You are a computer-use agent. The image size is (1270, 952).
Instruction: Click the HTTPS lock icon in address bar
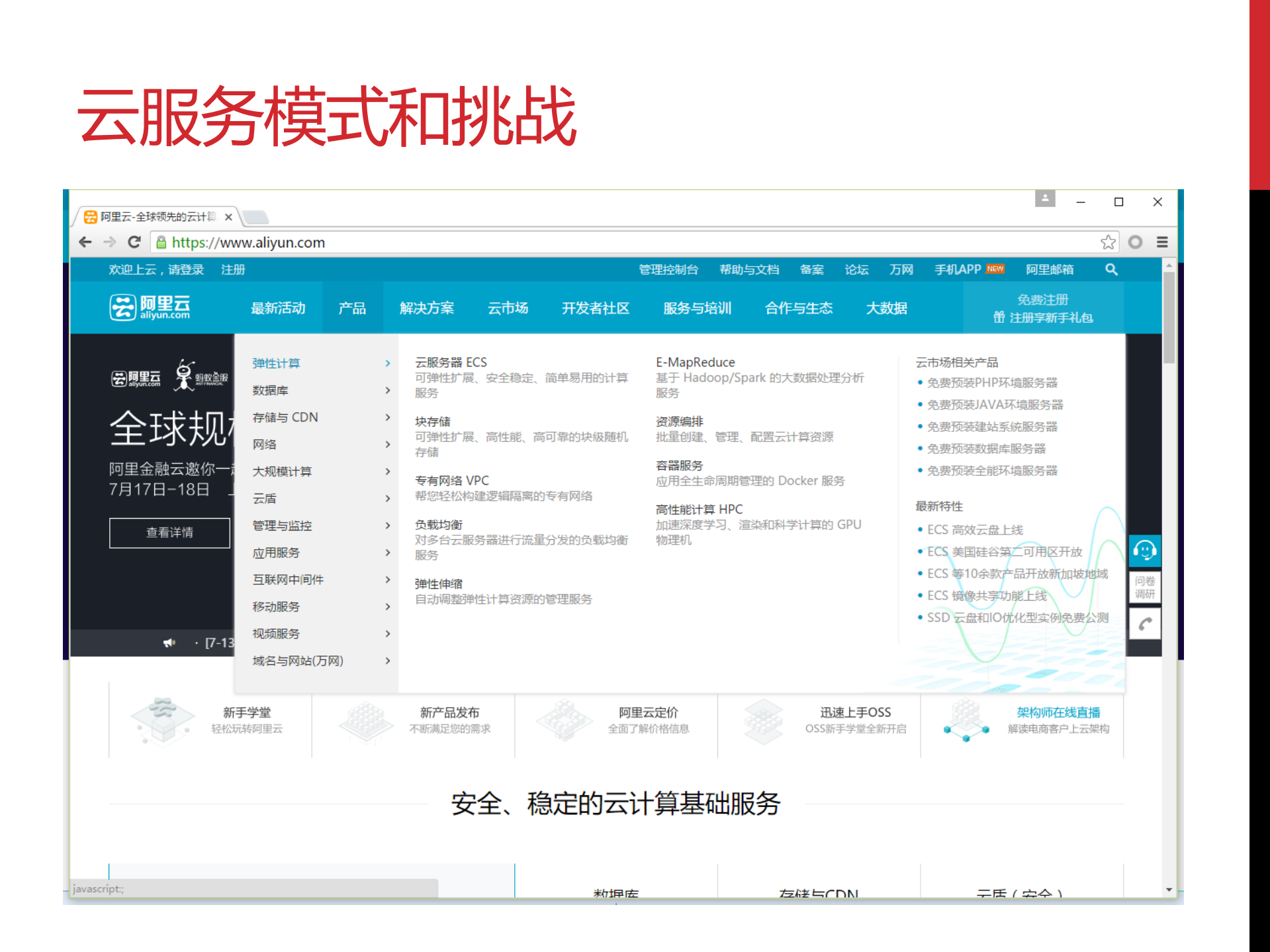click(161, 242)
